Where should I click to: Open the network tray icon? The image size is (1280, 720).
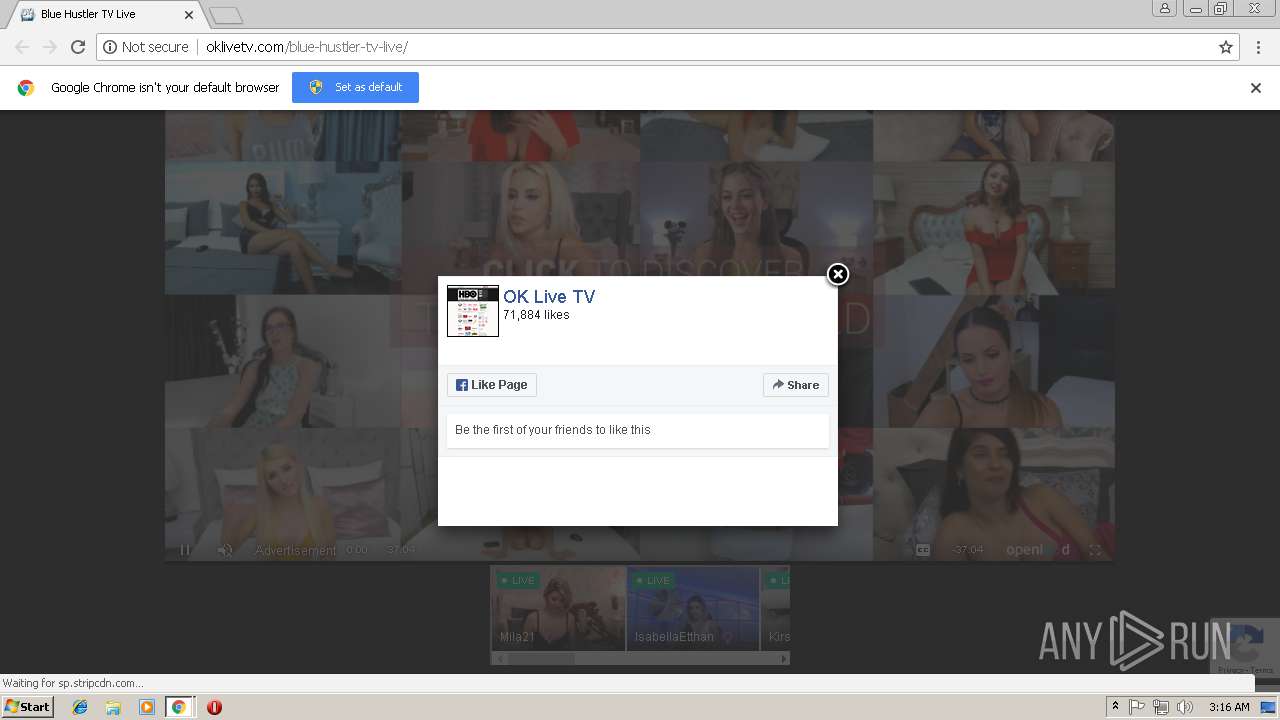(x=1161, y=707)
